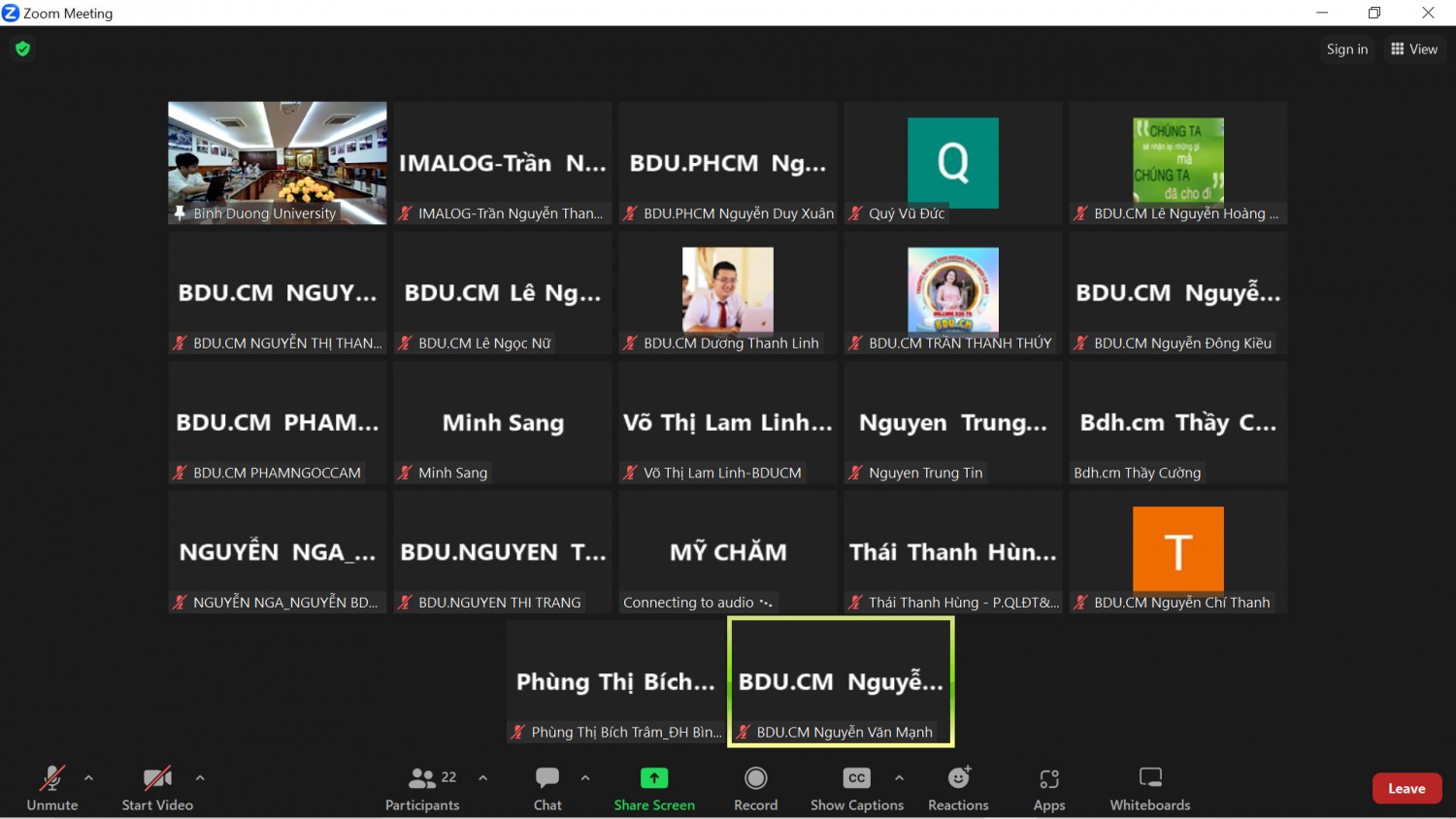The image size is (1456, 819).
Task: Open the Chat panel
Action: pyautogui.click(x=547, y=788)
